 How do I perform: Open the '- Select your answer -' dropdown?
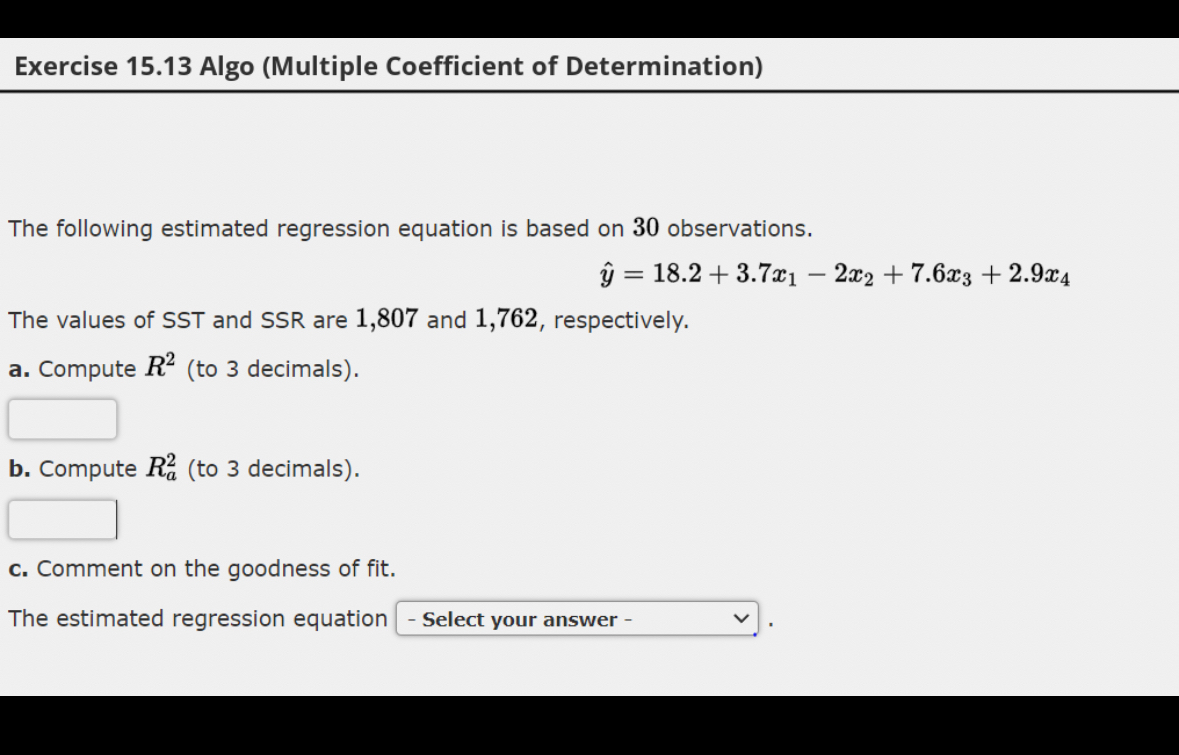[x=578, y=619]
